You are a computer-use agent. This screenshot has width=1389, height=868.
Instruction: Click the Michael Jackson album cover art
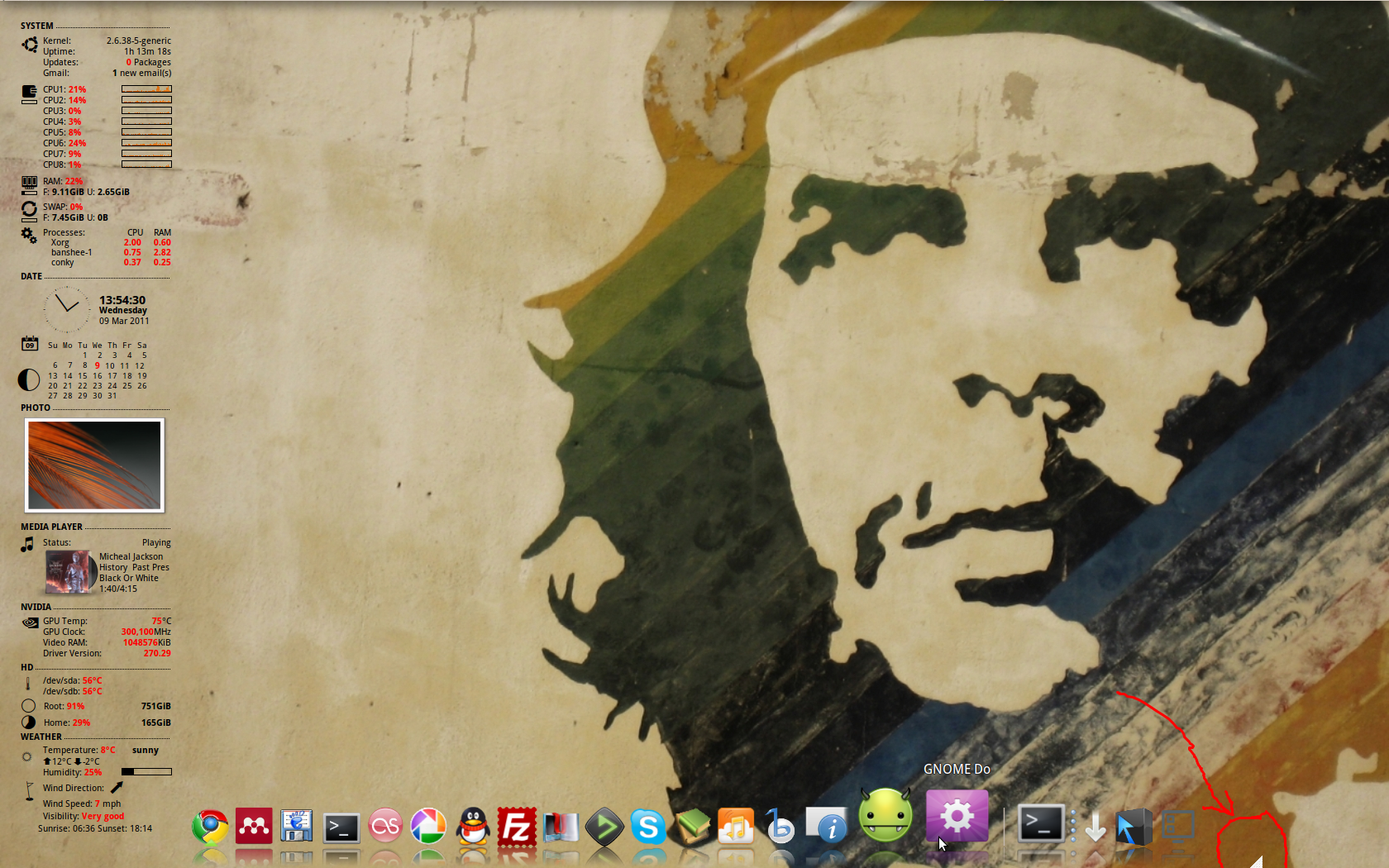(x=69, y=572)
